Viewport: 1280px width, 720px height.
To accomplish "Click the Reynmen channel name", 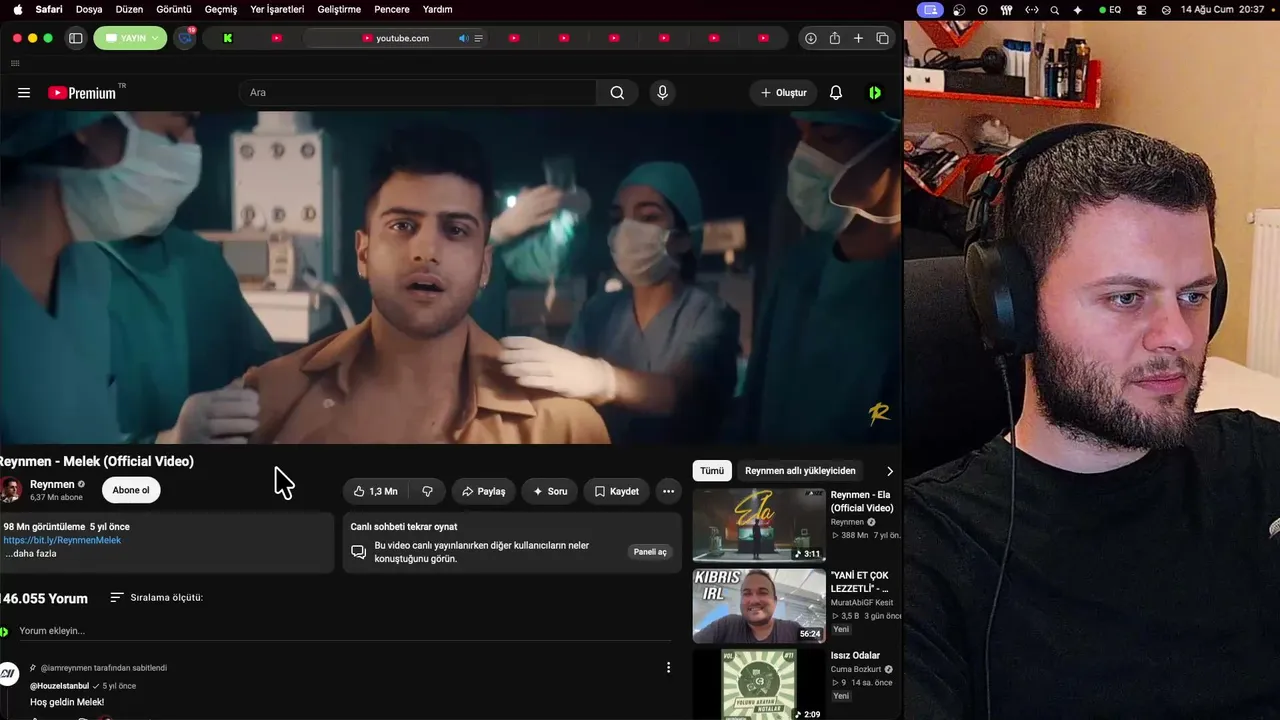I will tap(52, 484).
